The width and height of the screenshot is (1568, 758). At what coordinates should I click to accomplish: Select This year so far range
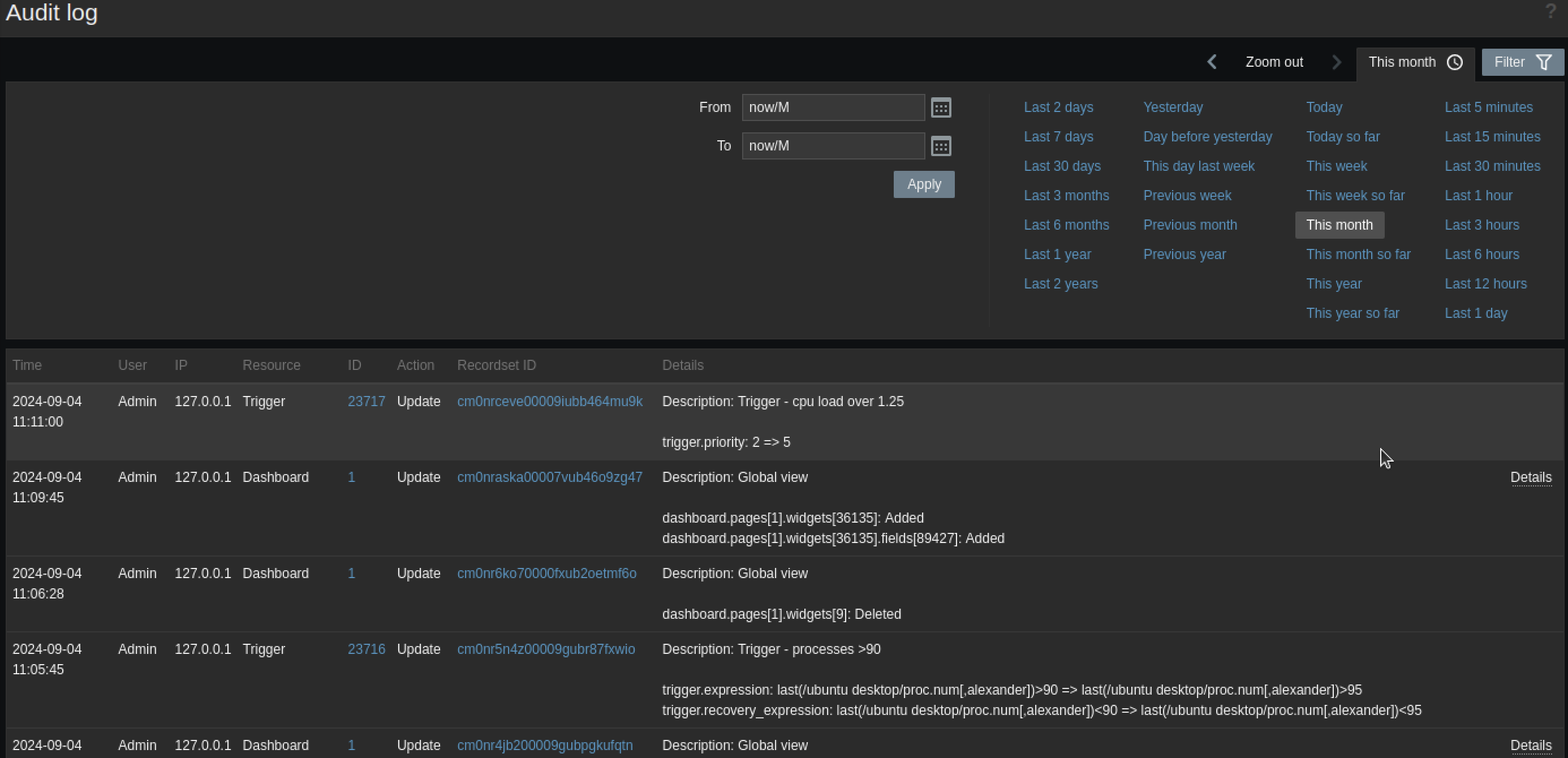tap(1352, 313)
